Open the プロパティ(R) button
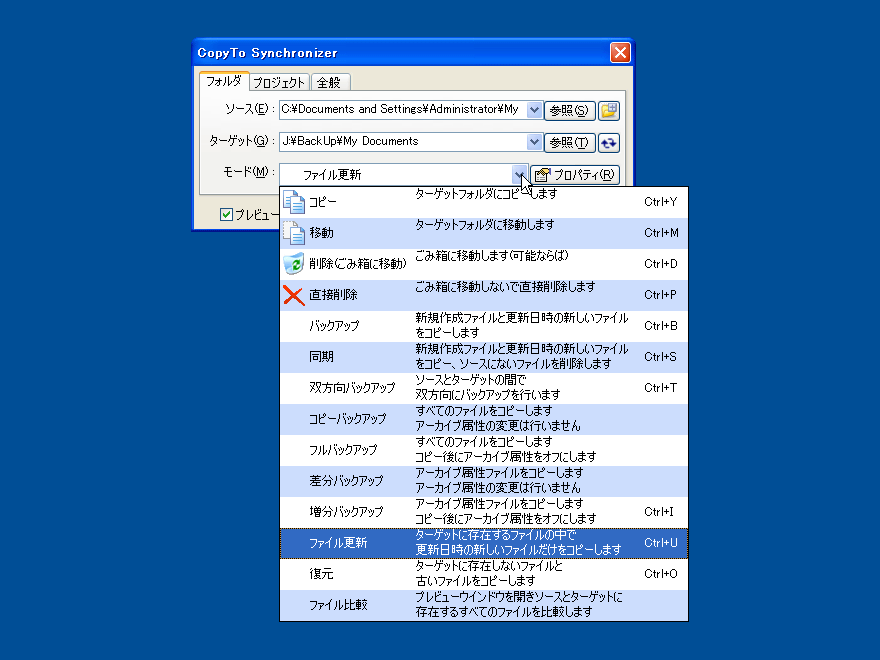The height and width of the screenshot is (660, 880). pyautogui.click(x=575, y=175)
